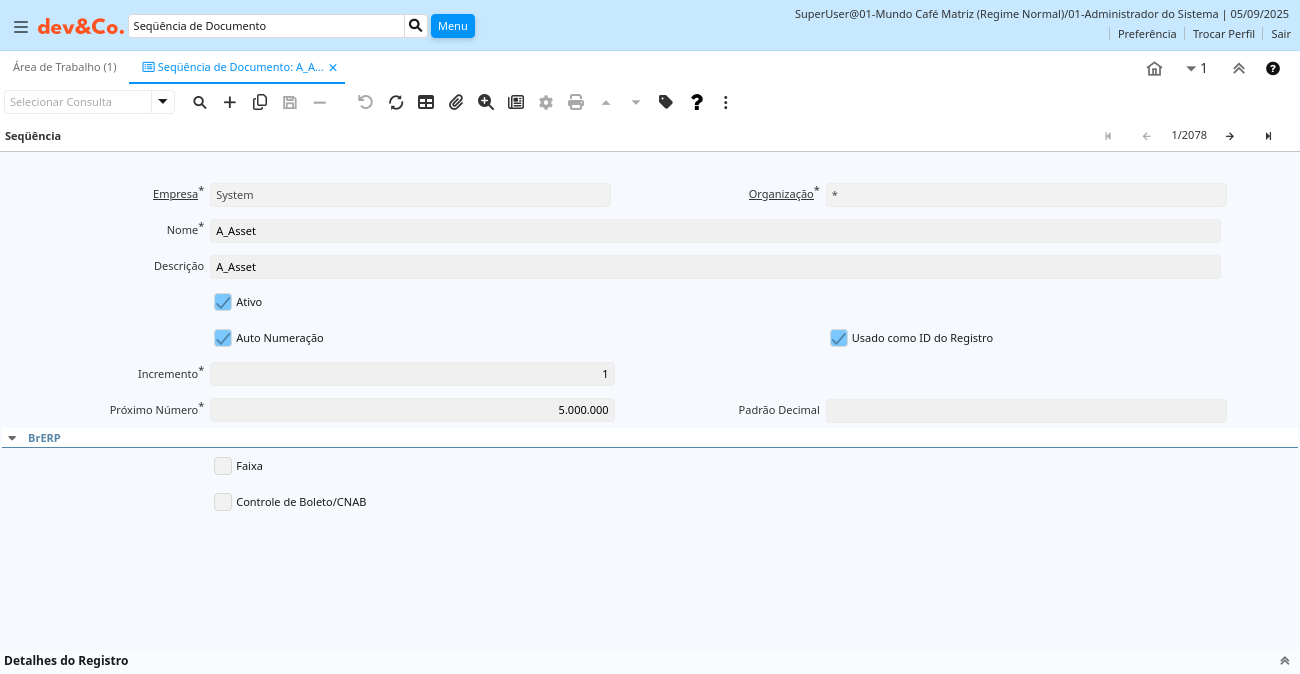The width and height of the screenshot is (1300, 674).
Task: Uncheck the Ativo checkbox
Action: click(223, 302)
